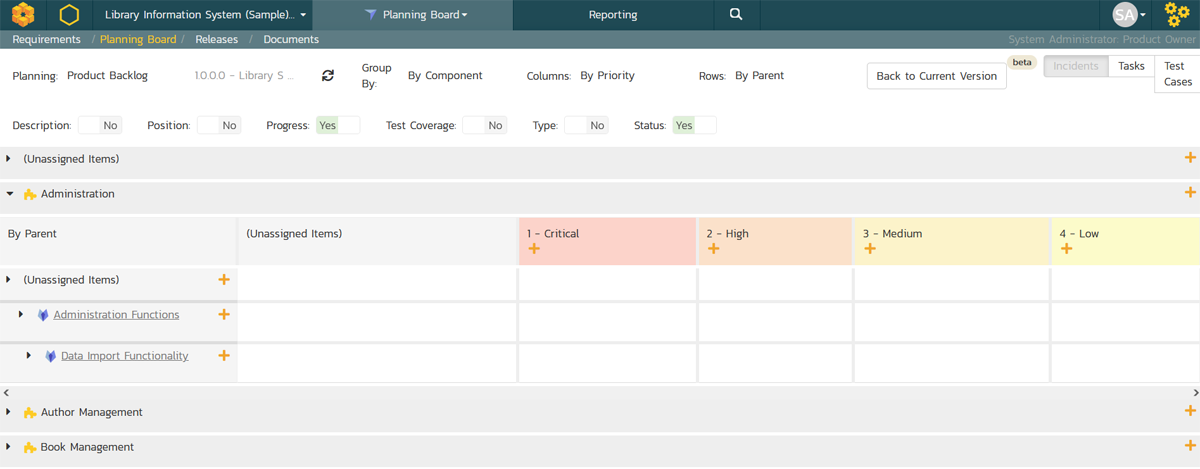
Task: Click Back to Current Version button
Action: (936, 76)
